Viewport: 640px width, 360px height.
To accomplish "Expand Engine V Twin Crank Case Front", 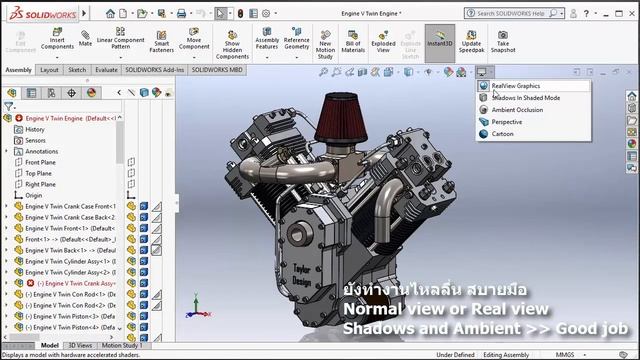I will click(7, 206).
